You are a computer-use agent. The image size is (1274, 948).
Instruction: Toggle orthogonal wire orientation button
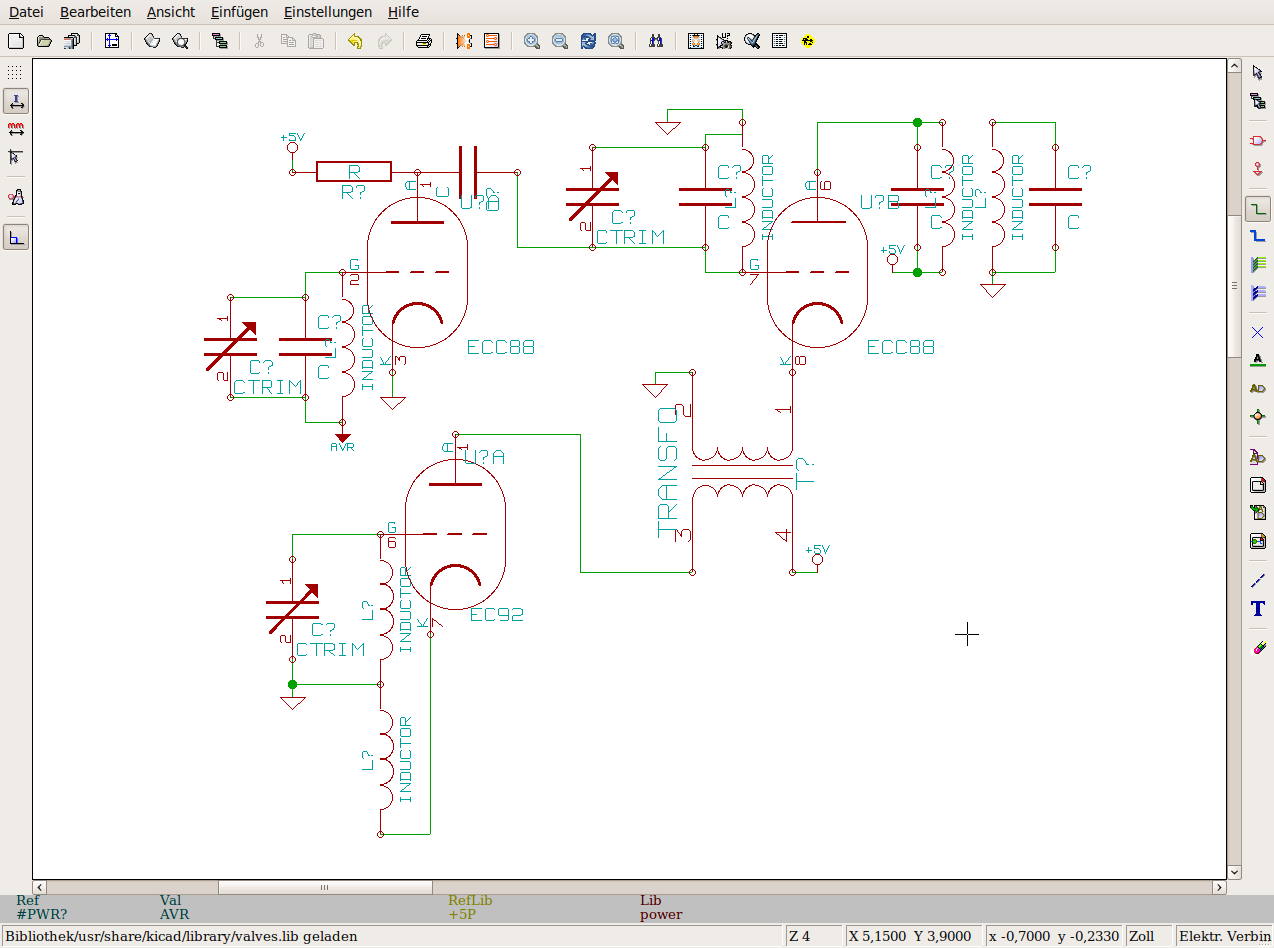(x=15, y=237)
